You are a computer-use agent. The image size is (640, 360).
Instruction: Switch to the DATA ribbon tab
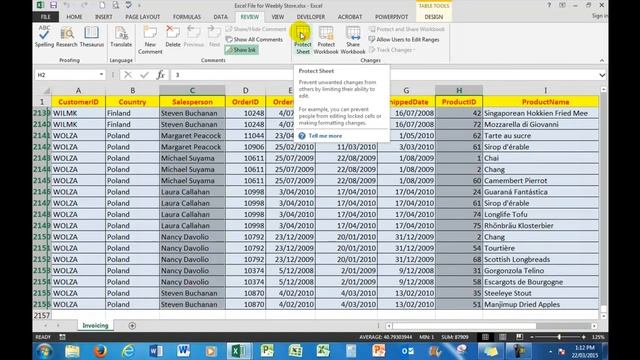point(220,17)
